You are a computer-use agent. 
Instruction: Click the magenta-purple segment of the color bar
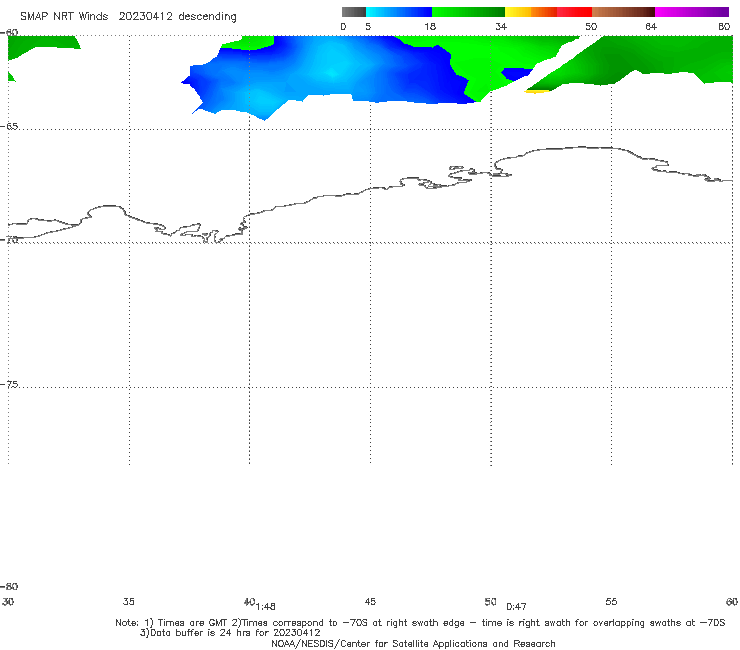(692, 12)
